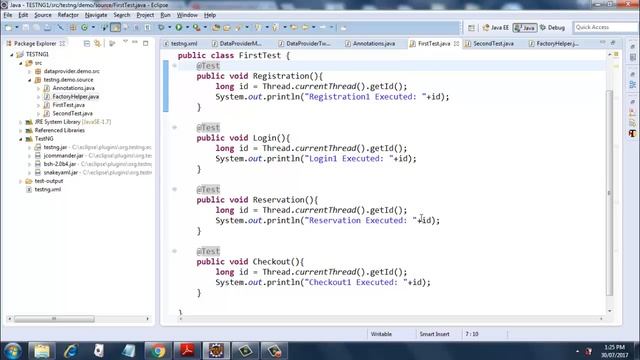This screenshot has width=640, height=360.
Task: Click the New file toolbar icon
Action: (8, 27)
